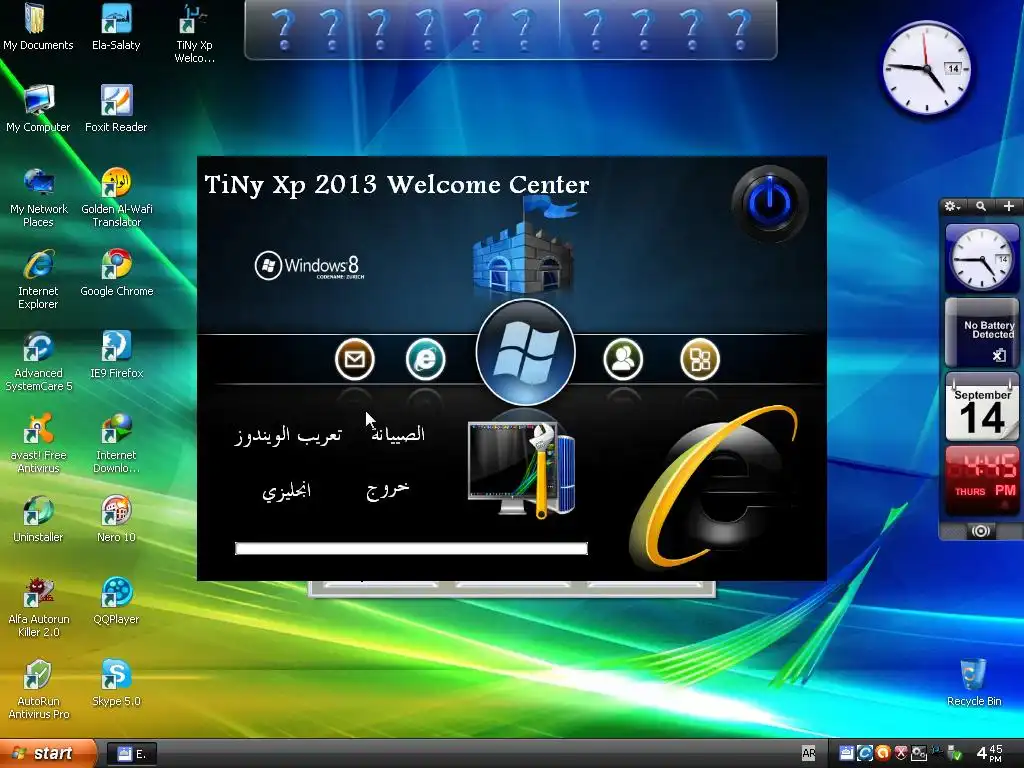Open TiNy Xp Welcome desktop shortcut
The width and height of the screenshot is (1024, 768).
point(194,34)
